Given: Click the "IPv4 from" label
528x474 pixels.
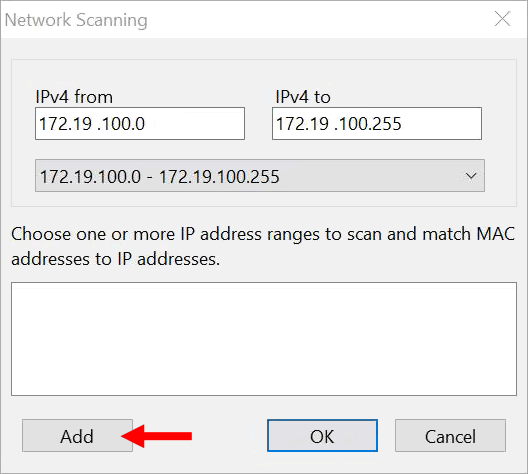Looking at the screenshot, I should [x=74, y=97].
